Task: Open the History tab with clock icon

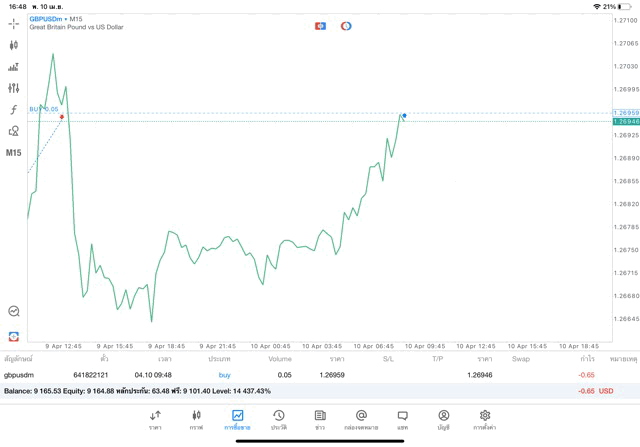Action: coord(279,419)
